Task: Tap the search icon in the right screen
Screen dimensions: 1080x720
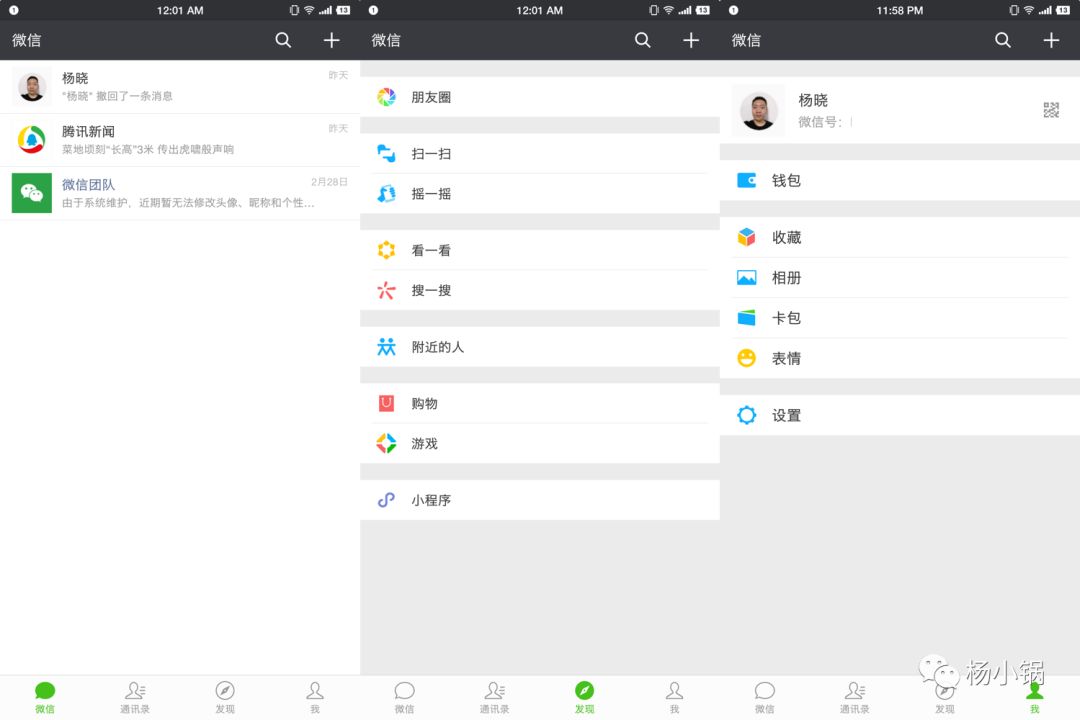Action: pyautogui.click(x=1003, y=40)
